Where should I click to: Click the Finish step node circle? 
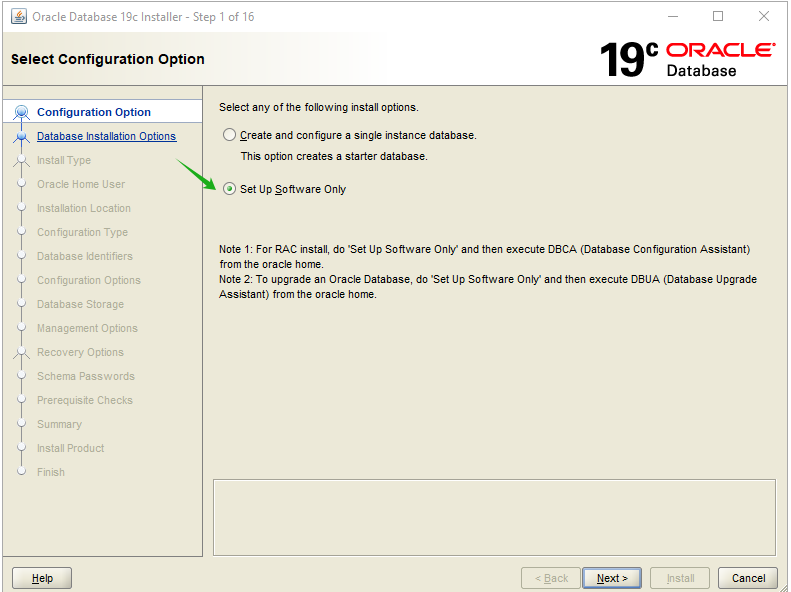[21, 471]
